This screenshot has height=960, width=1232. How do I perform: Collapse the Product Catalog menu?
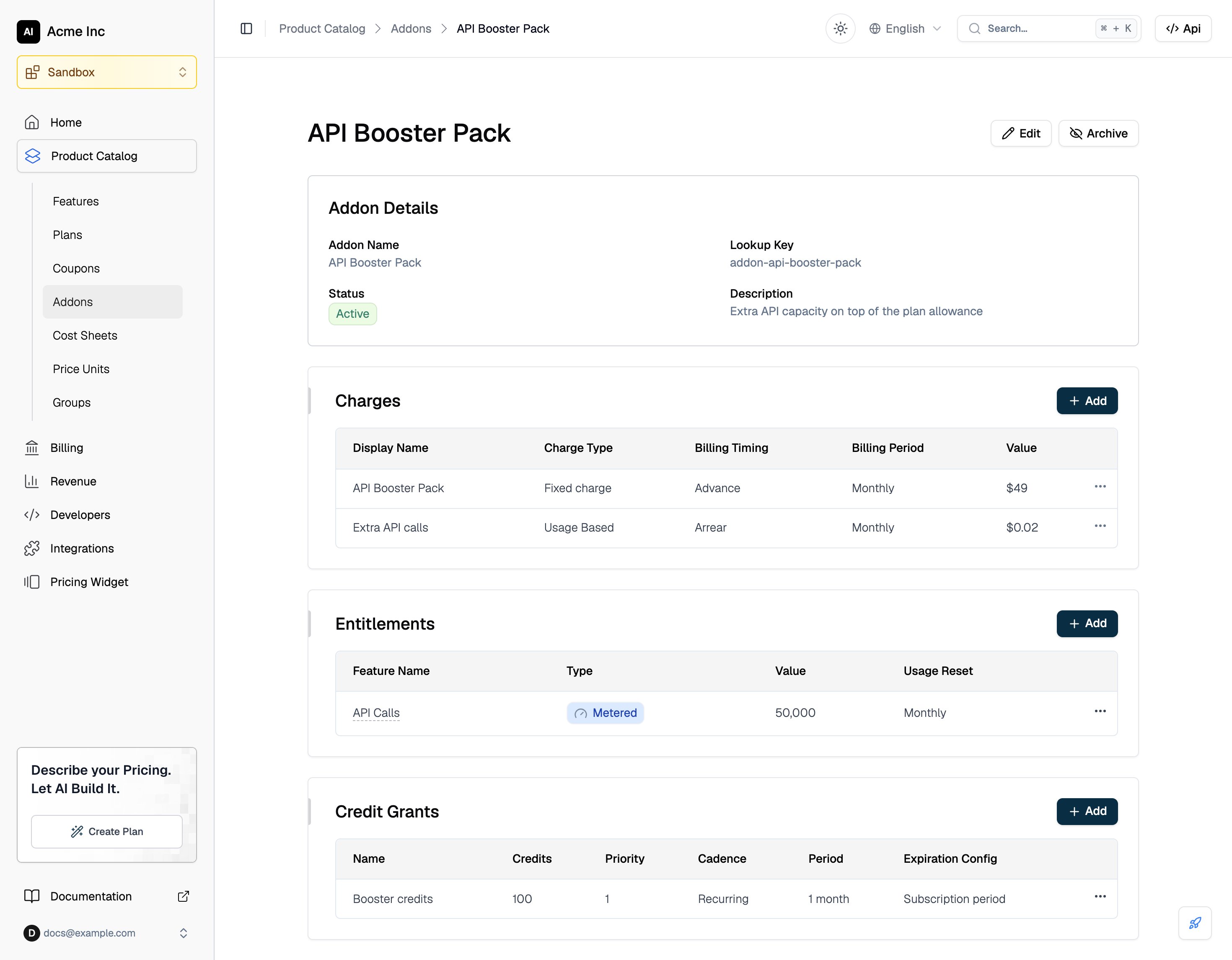tap(106, 156)
